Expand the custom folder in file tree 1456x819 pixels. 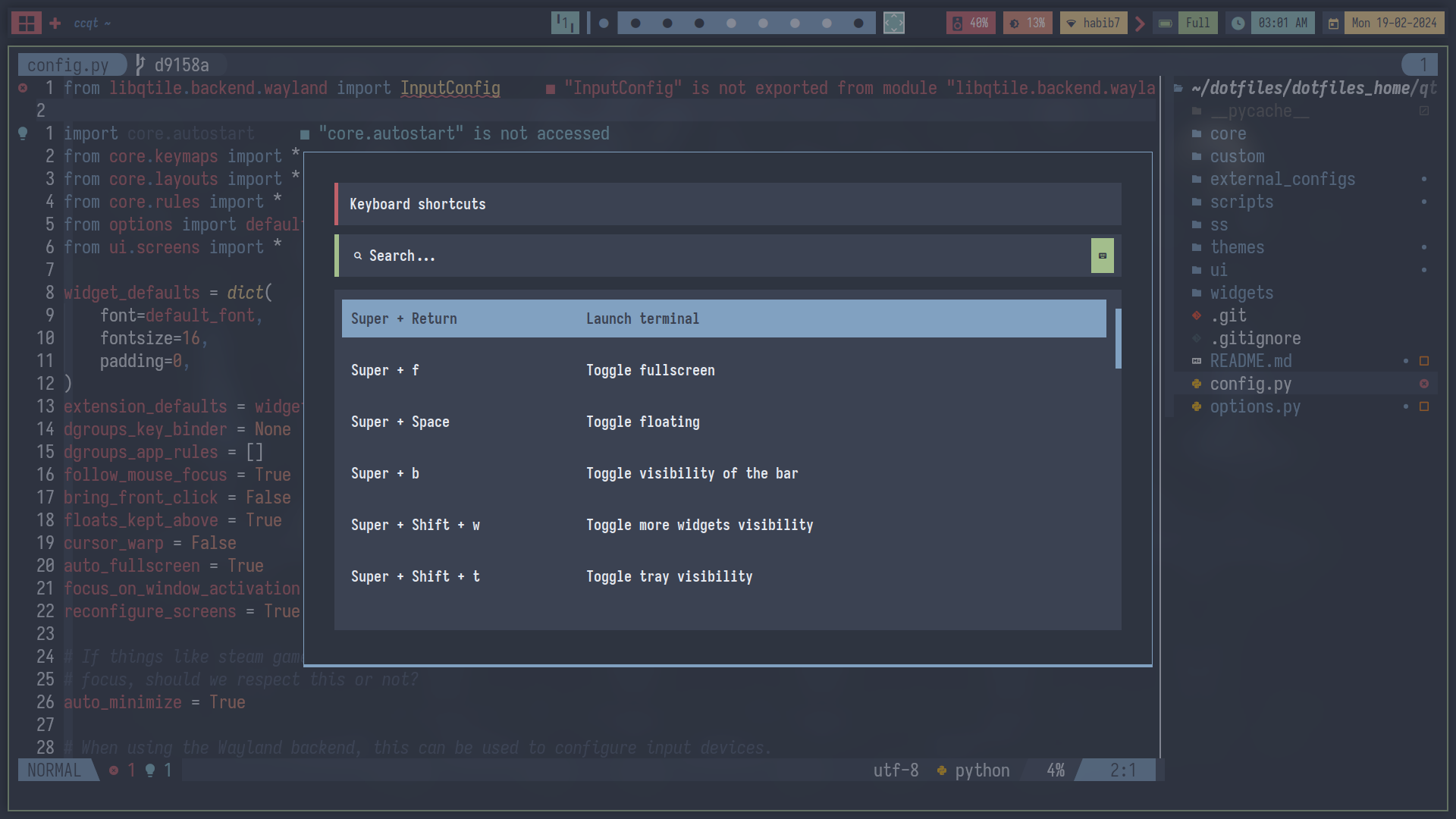[x=1237, y=156]
